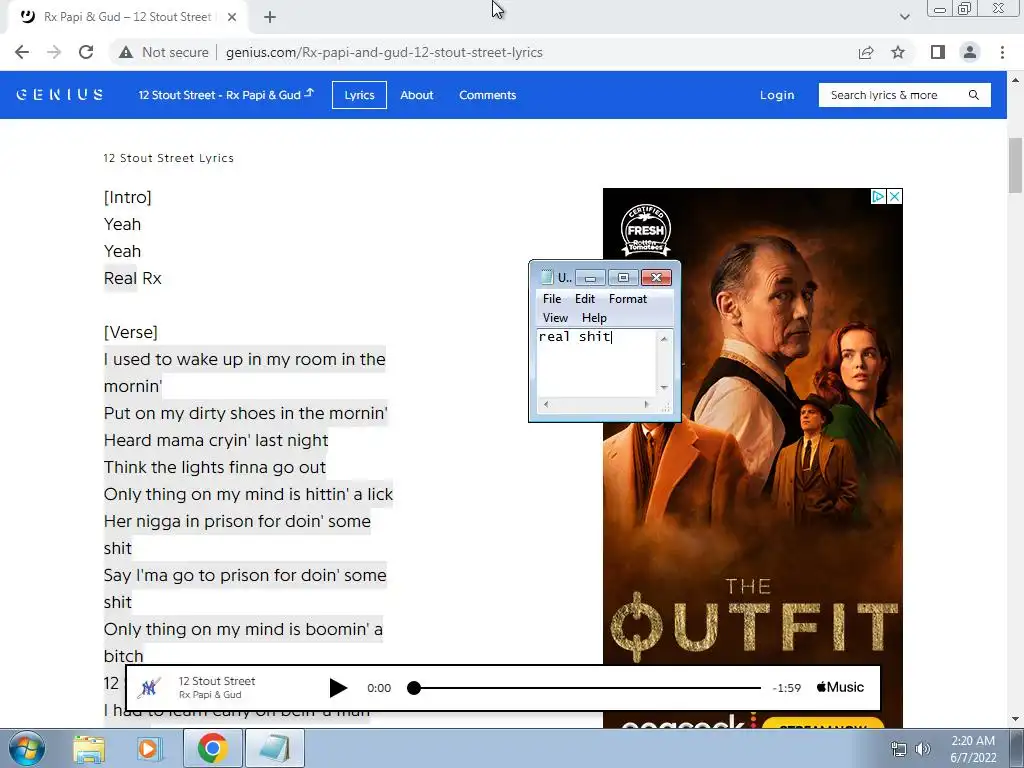This screenshot has width=1024, height=768.
Task: Bookmark this page with the star icon
Action: coord(898,52)
